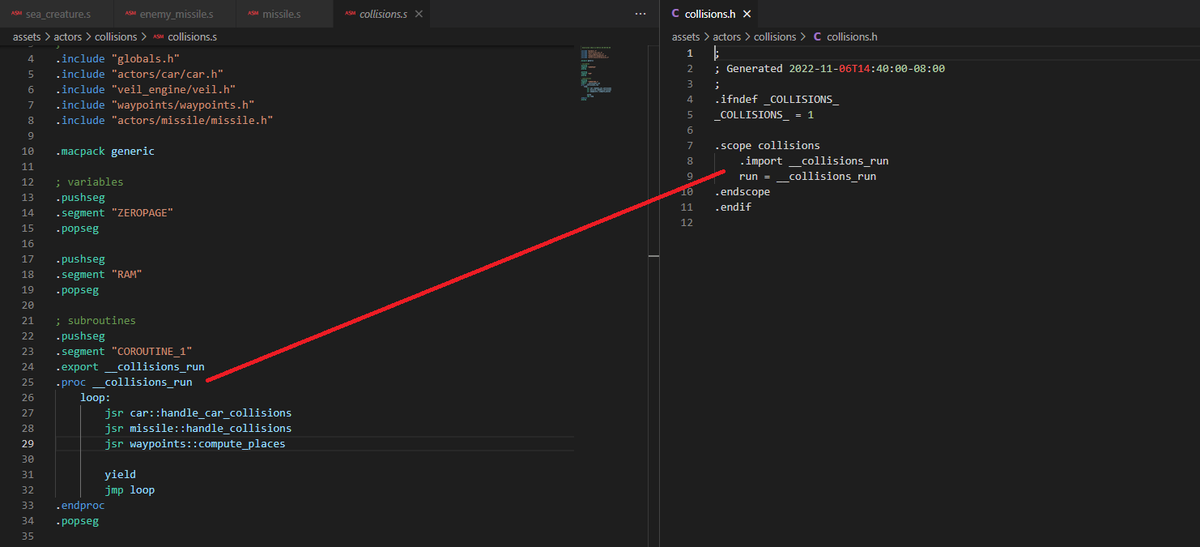Click the .endif line in collisions.h
The height and width of the screenshot is (547, 1200).
(733, 207)
